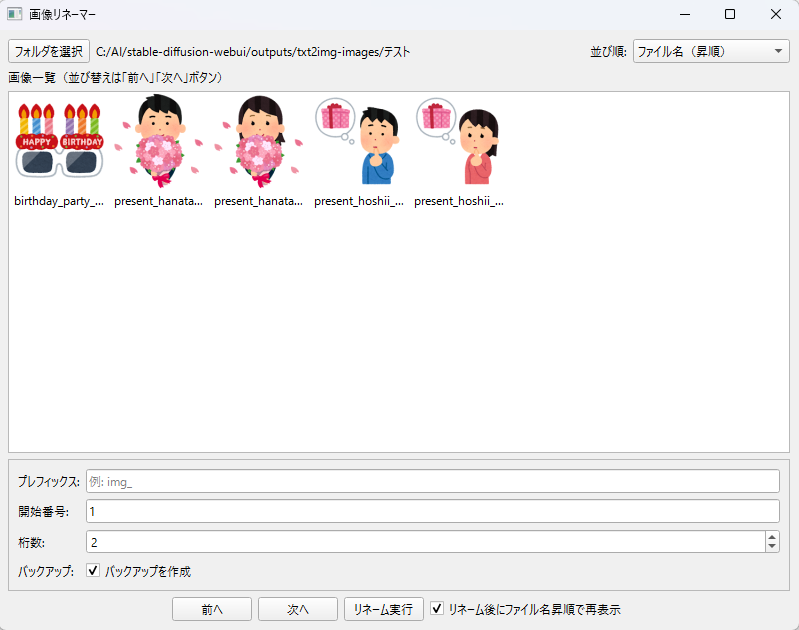799x630 pixels.
Task: Select the girl holding flower bouquet image
Action: (259, 141)
